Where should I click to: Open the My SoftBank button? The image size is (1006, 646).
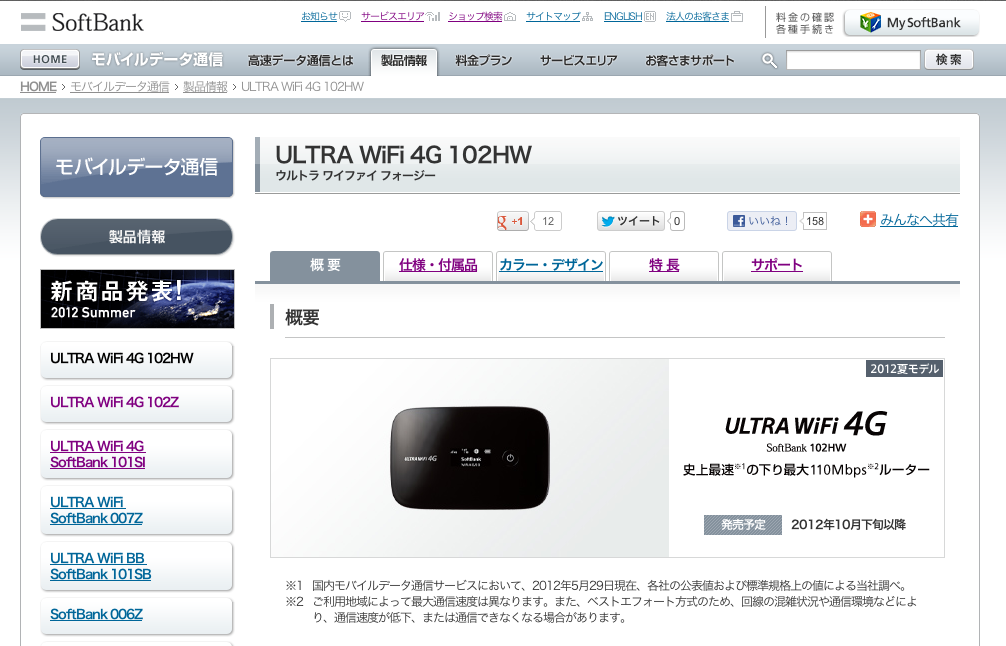(912, 23)
